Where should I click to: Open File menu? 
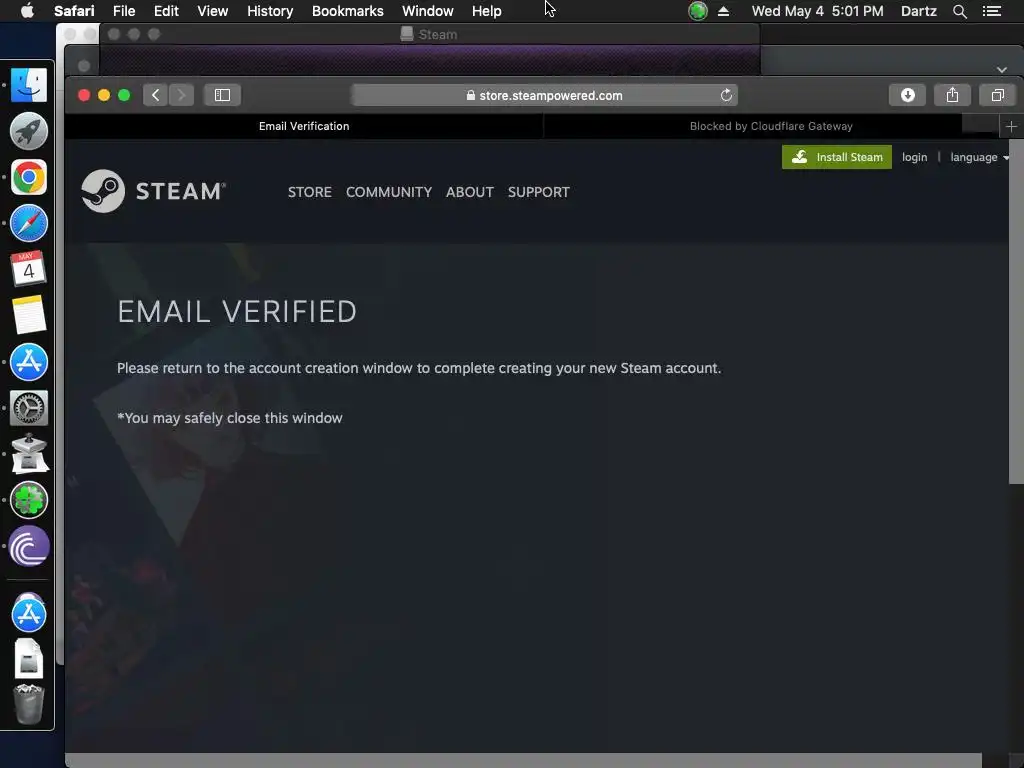[123, 11]
